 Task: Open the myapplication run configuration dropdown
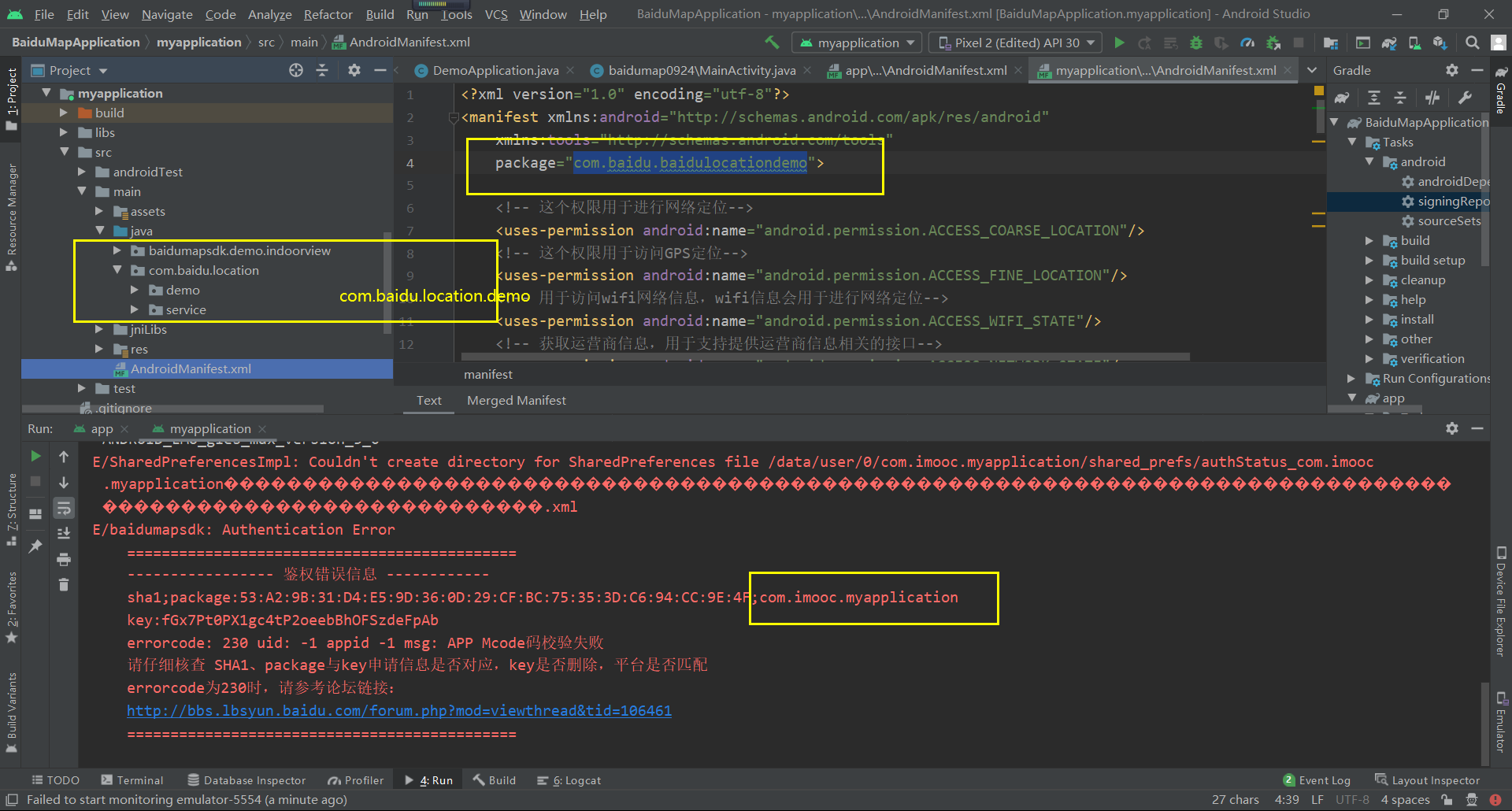coord(858,43)
